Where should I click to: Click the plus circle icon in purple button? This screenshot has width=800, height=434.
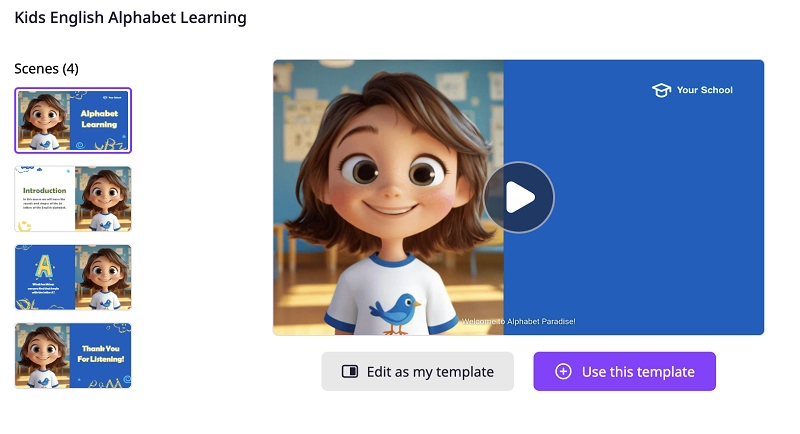tap(563, 372)
